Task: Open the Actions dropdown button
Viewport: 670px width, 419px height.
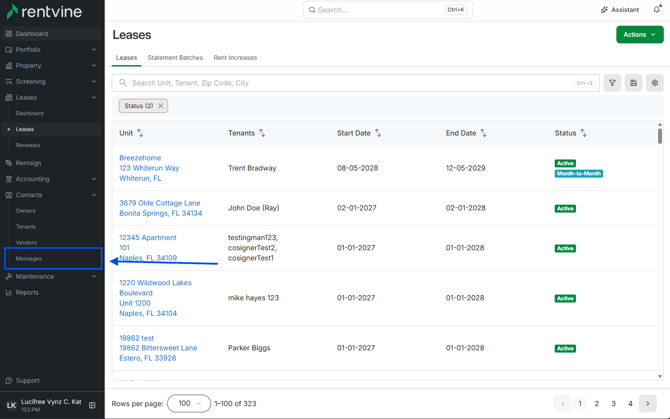Action: [640, 35]
